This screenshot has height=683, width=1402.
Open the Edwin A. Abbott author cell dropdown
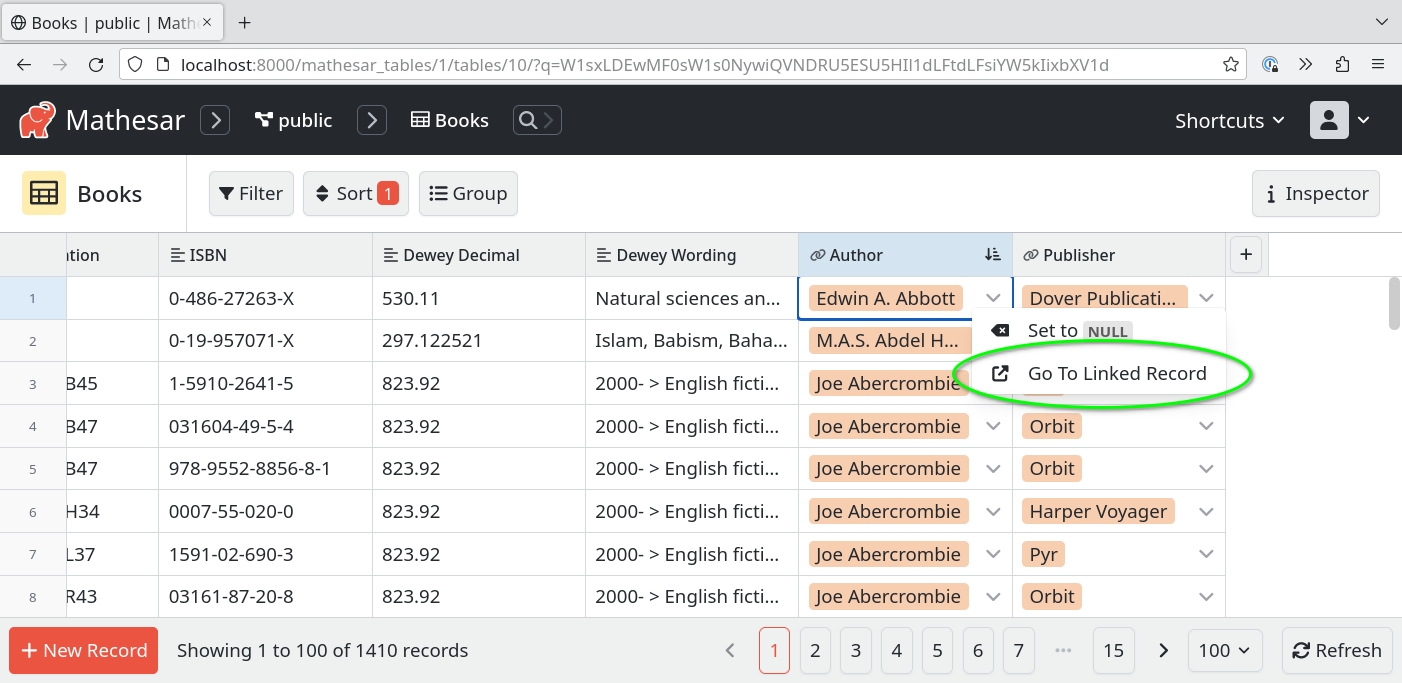993,297
